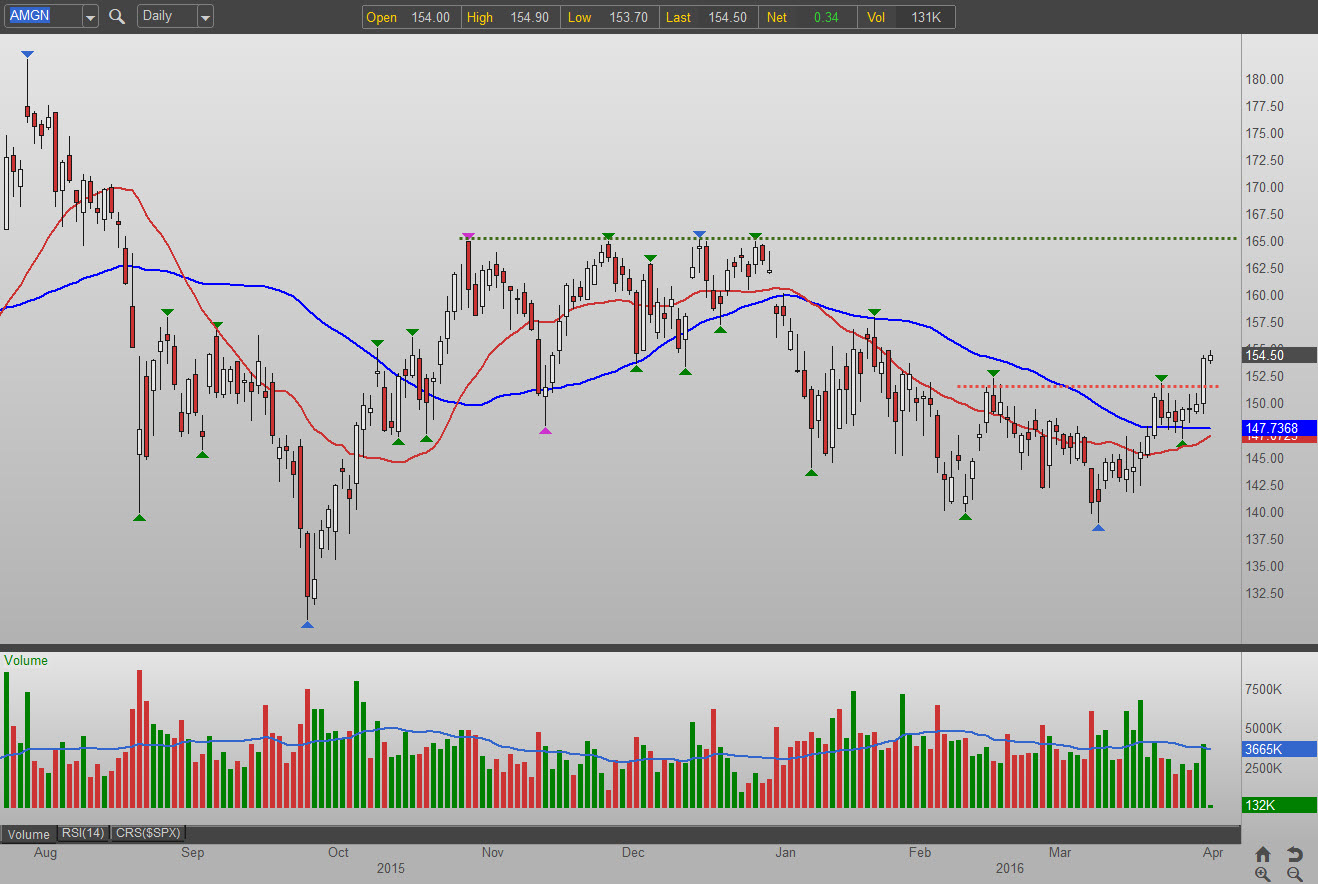
Task: Click the home icon to reset chart
Action: (x=1263, y=854)
